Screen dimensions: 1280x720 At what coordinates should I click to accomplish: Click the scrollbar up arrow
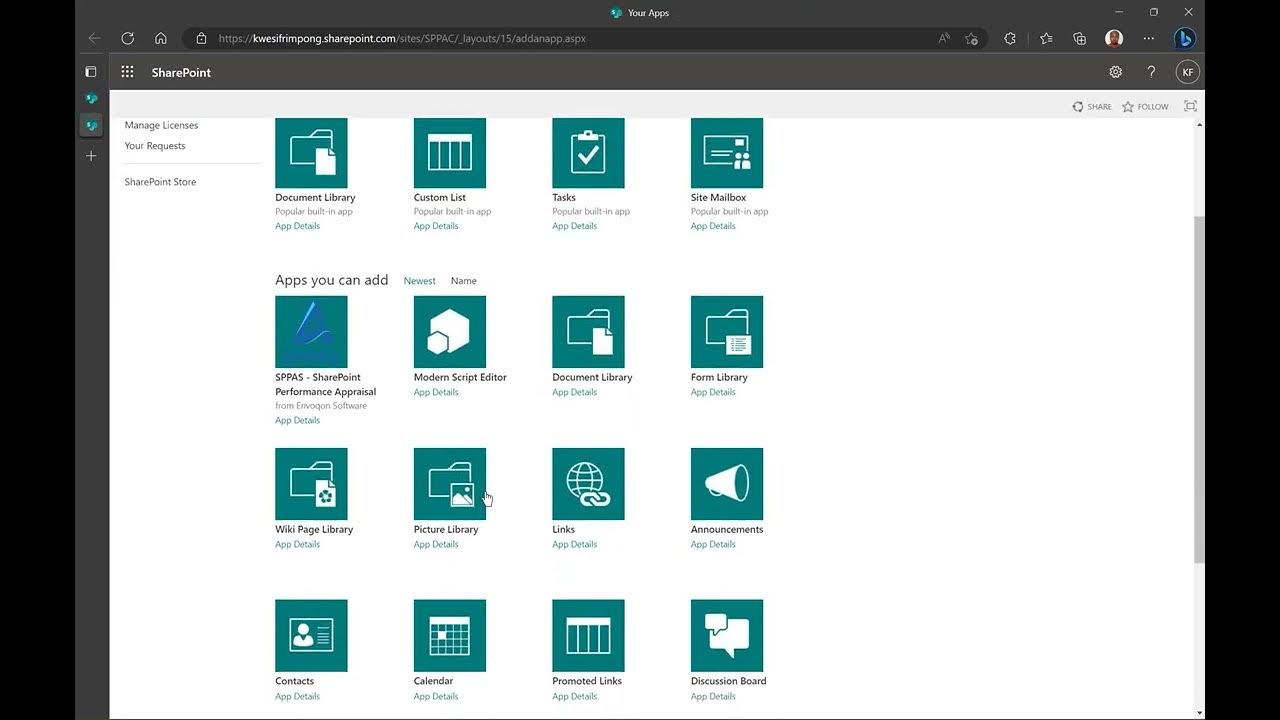pyautogui.click(x=1199, y=125)
